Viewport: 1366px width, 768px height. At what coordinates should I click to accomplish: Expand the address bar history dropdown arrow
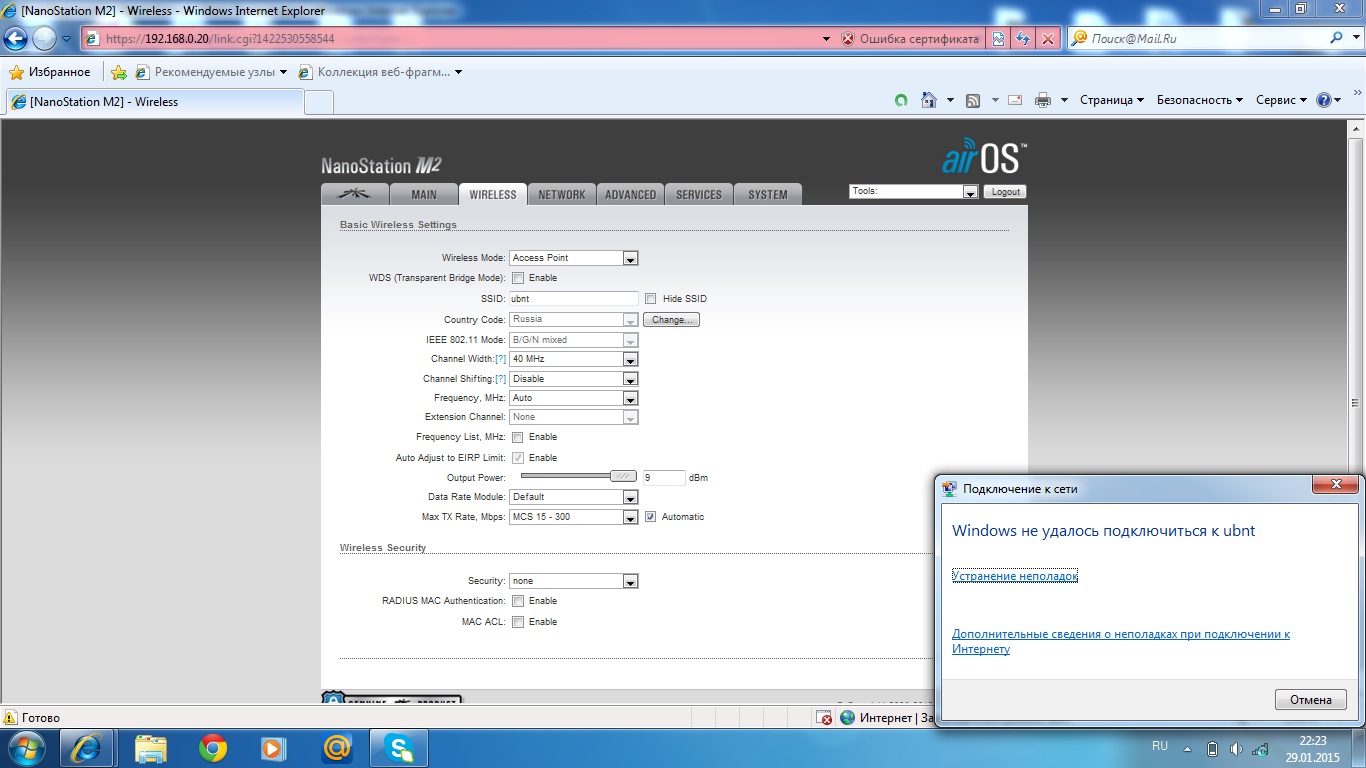click(x=826, y=39)
